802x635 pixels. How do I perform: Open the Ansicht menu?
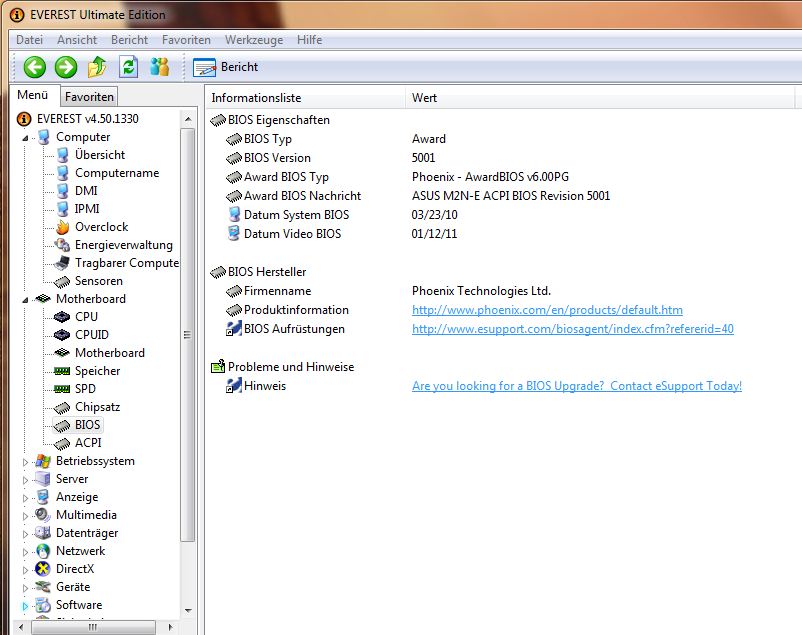coord(77,40)
